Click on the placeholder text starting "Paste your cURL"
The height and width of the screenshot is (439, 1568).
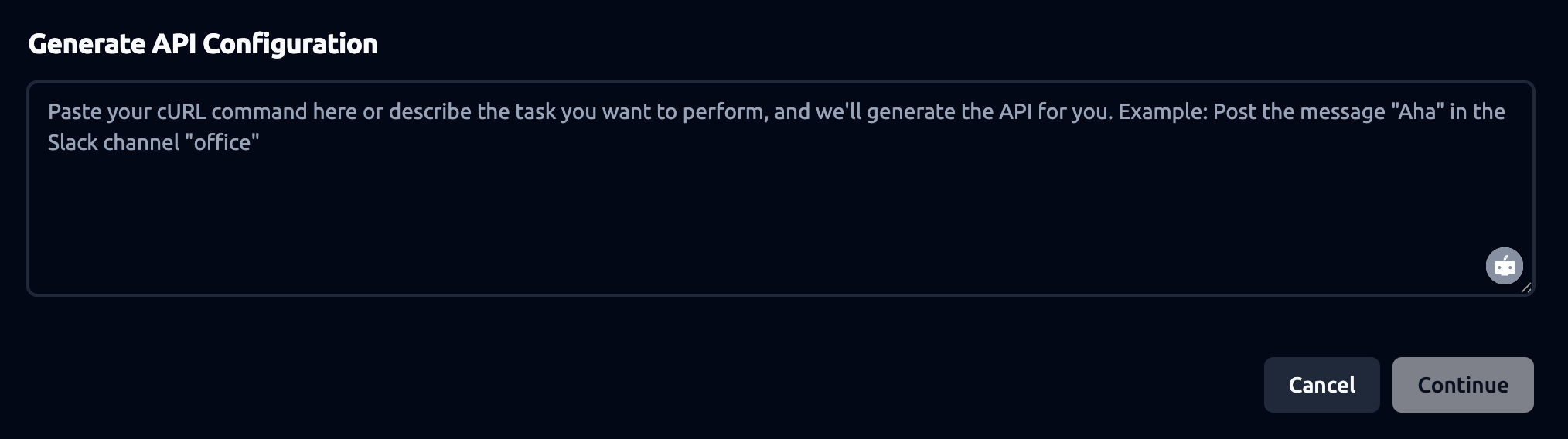click(x=776, y=127)
